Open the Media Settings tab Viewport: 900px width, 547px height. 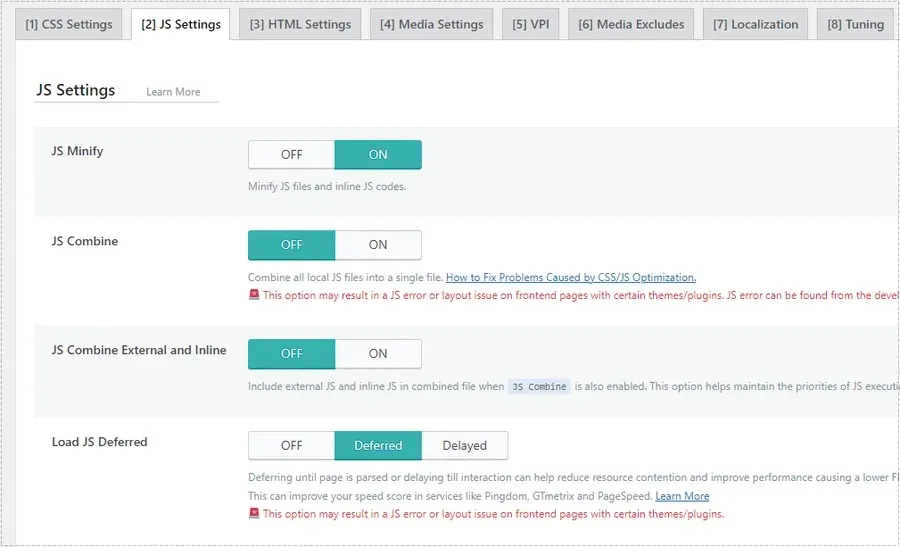click(432, 24)
